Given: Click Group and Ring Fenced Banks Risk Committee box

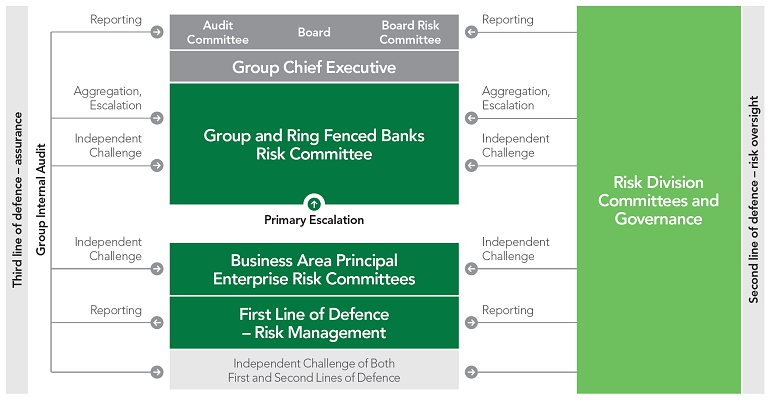Looking at the screenshot, I should point(314,143).
